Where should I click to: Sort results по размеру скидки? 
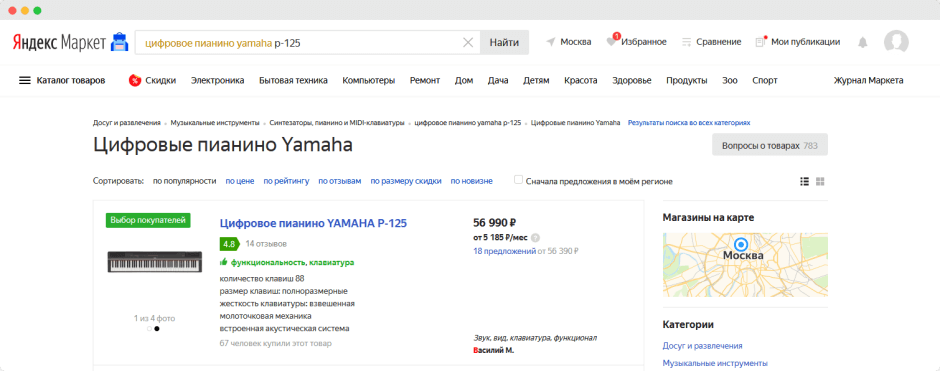point(406,181)
